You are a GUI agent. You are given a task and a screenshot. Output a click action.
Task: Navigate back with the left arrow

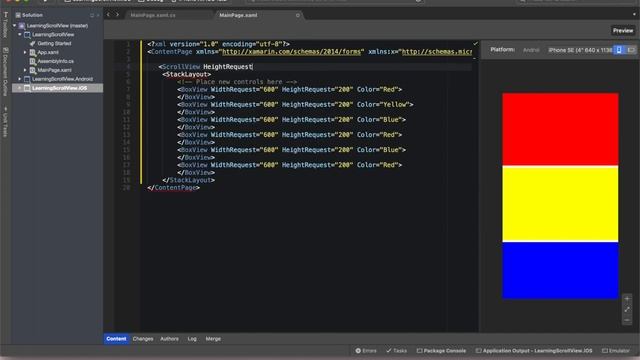(108, 15)
